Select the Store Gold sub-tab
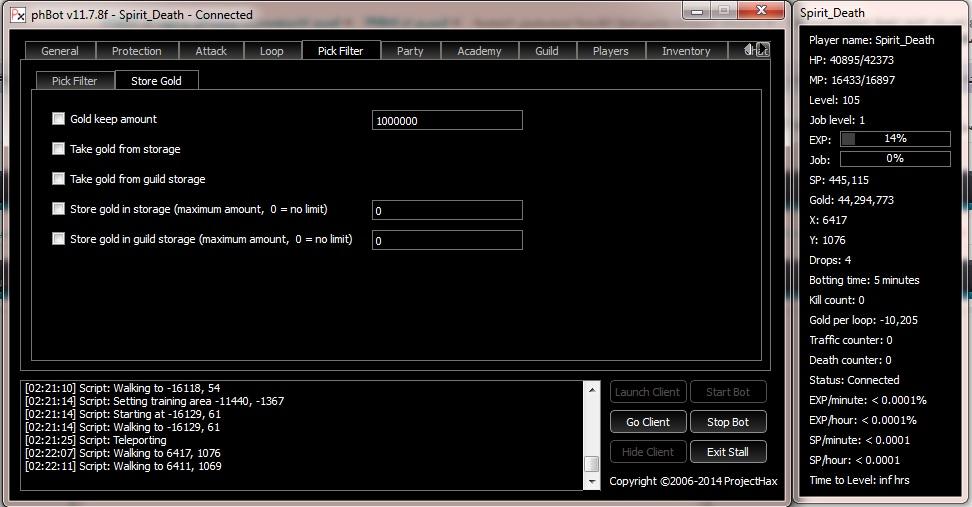 (156, 80)
